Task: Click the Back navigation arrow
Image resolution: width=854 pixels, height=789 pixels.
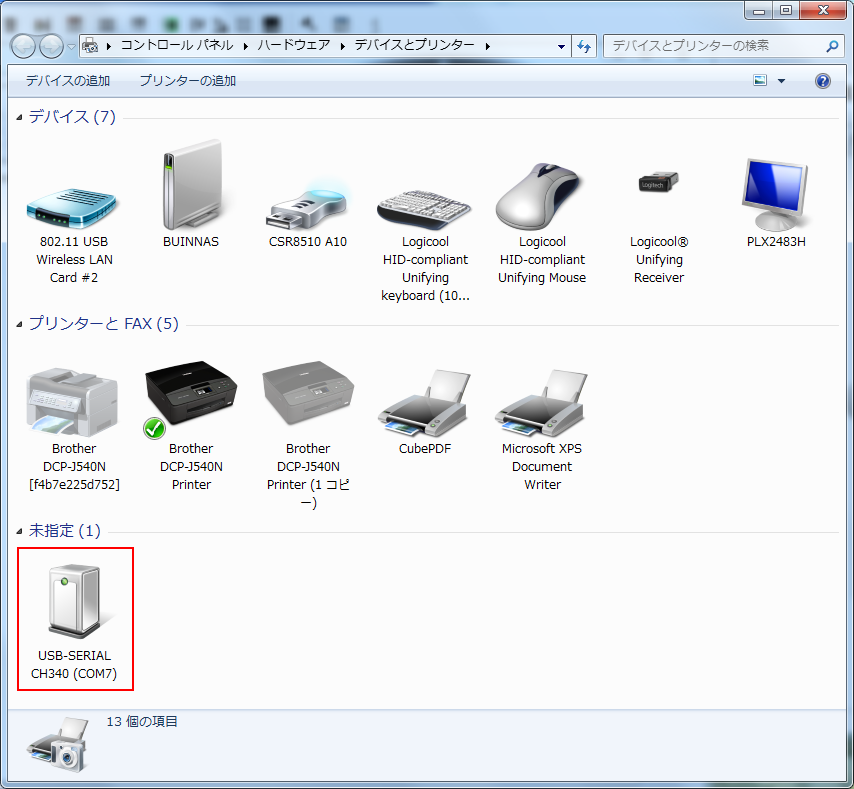Action: (23, 47)
